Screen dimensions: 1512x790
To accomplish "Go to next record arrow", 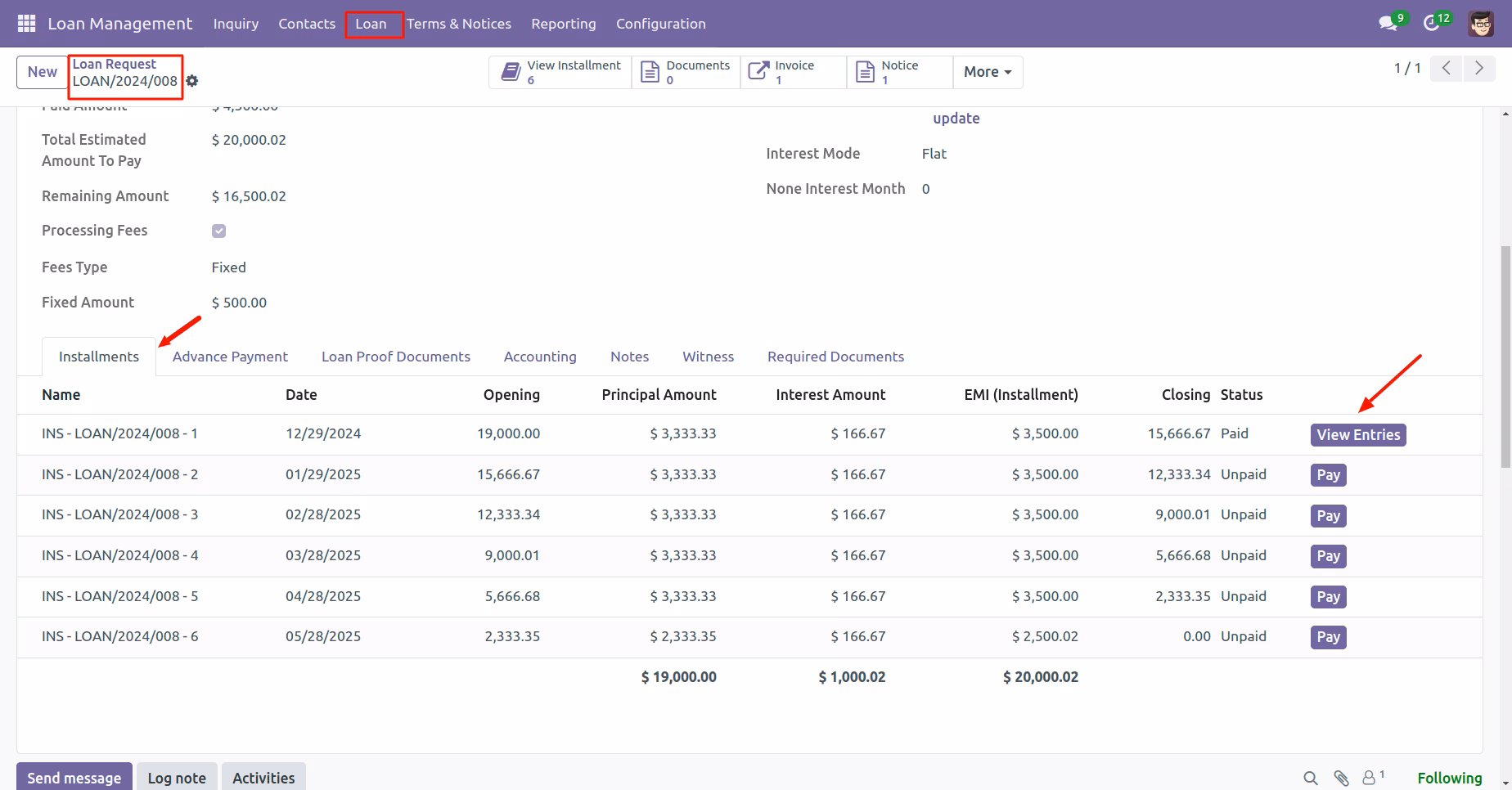I will [1478, 69].
